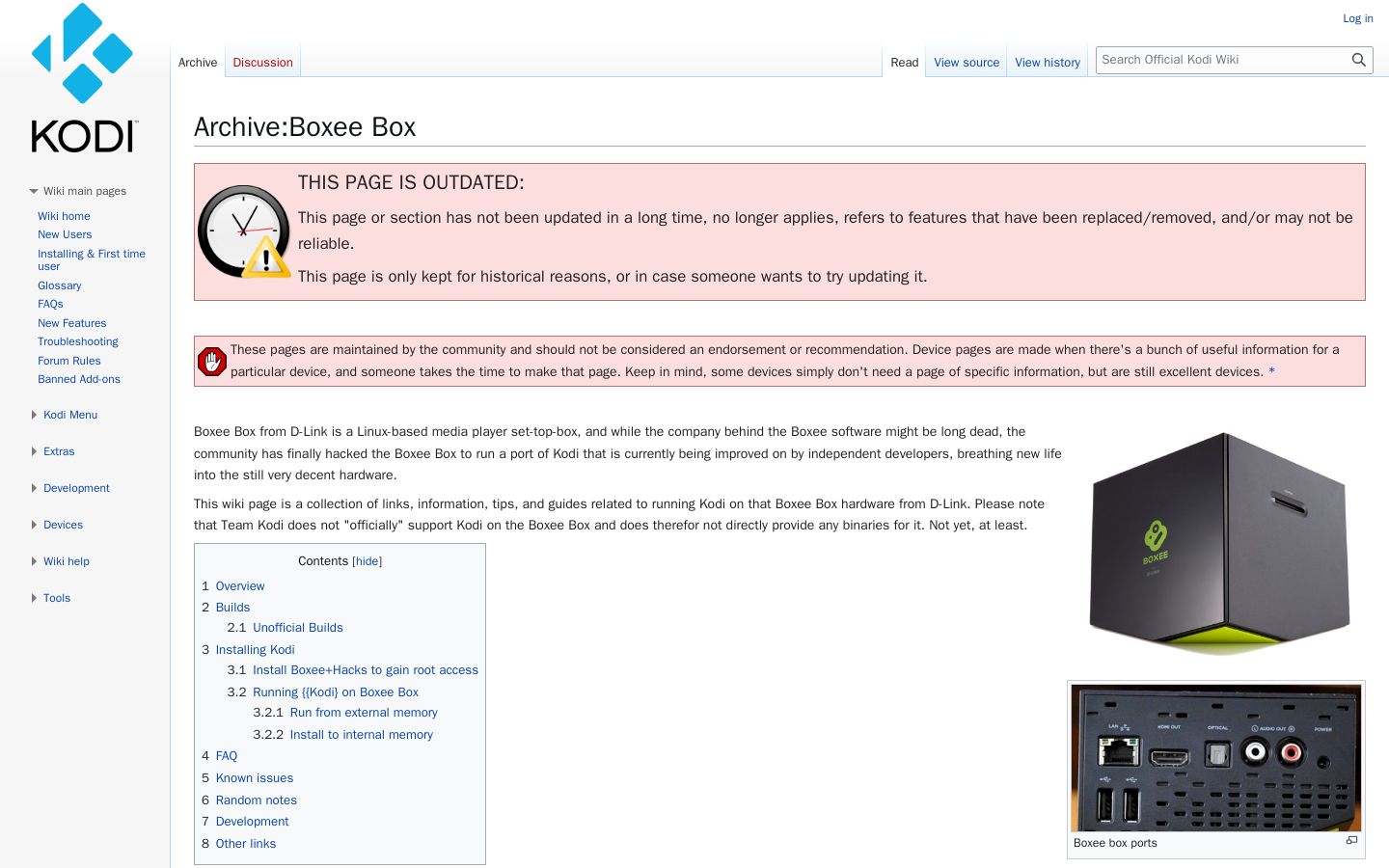Jump to Install Boxee+Hacks section

pyautogui.click(x=366, y=670)
